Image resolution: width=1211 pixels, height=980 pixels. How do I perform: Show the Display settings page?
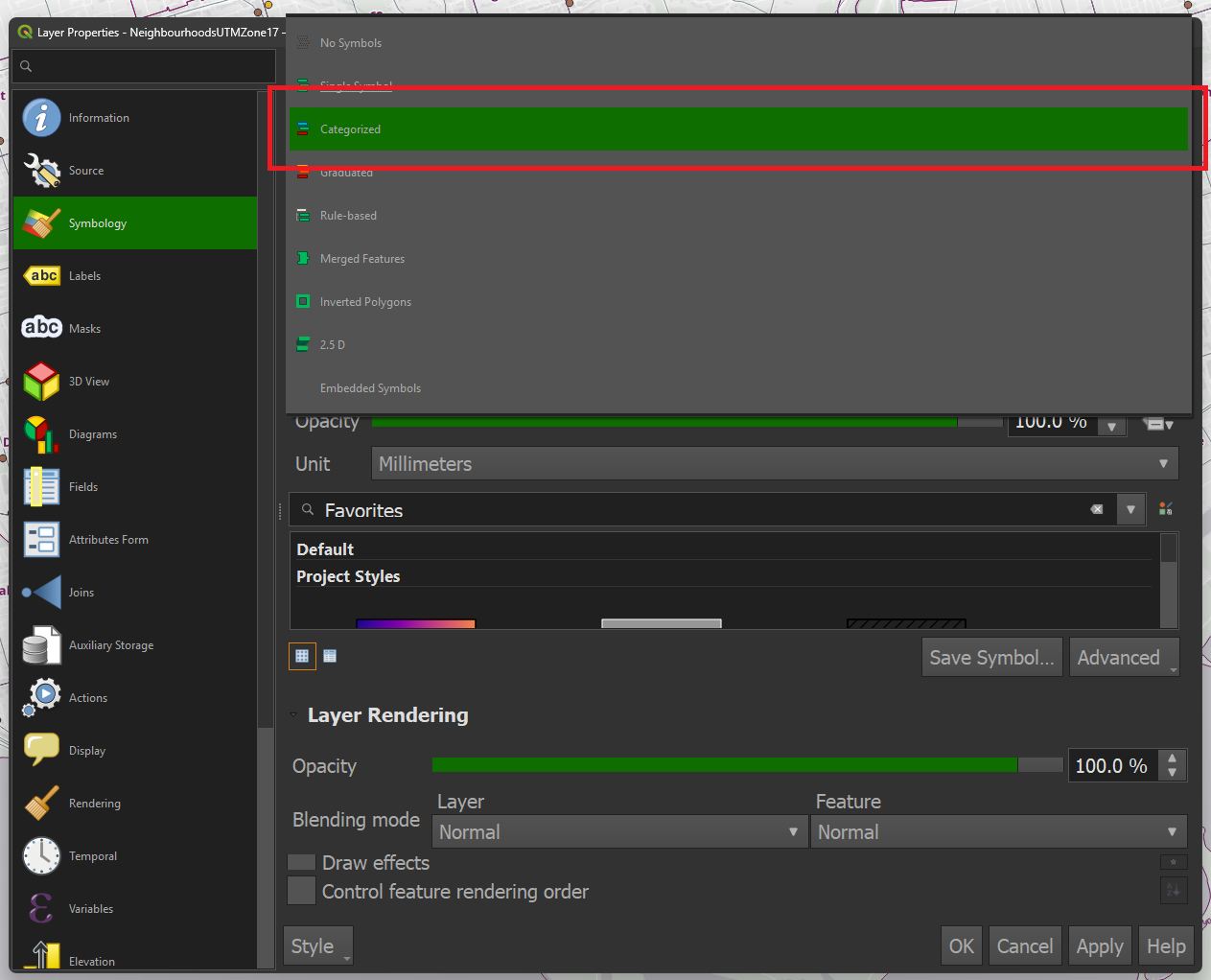pyautogui.click(x=135, y=751)
